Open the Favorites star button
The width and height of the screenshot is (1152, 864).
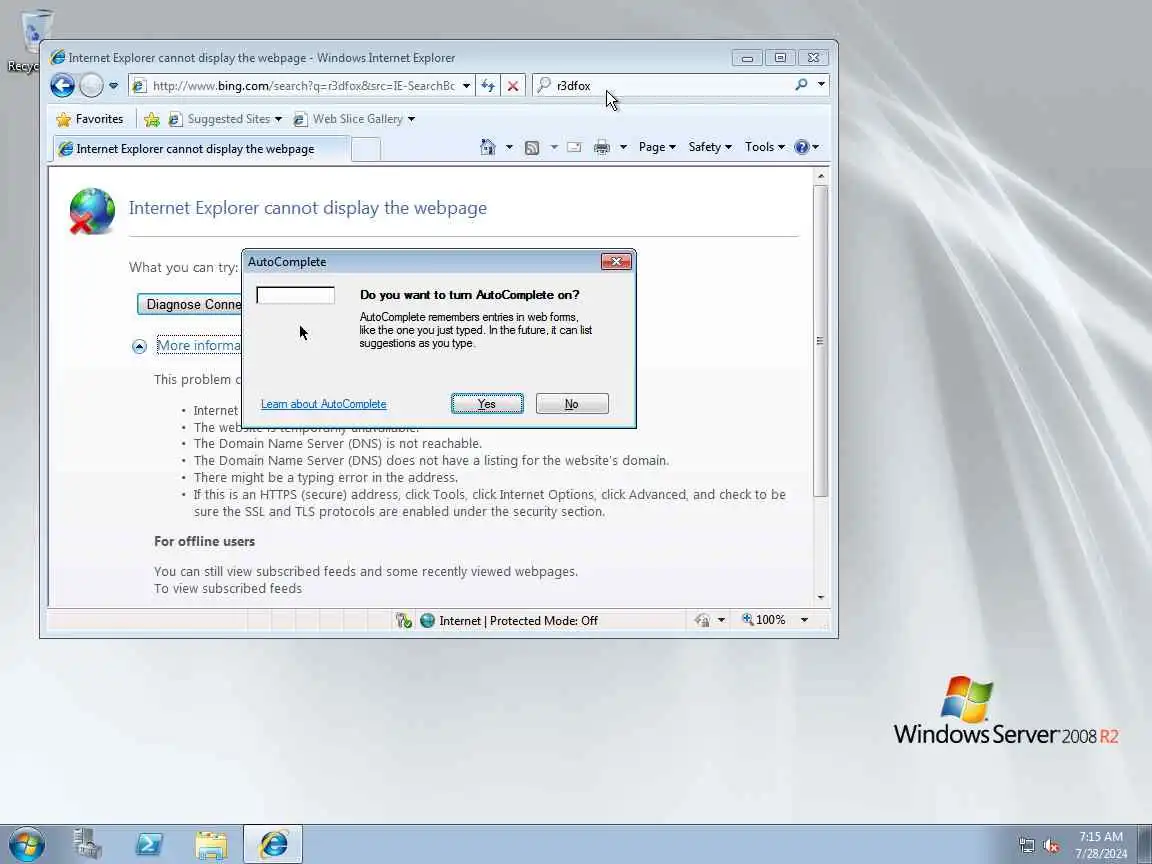click(x=90, y=119)
